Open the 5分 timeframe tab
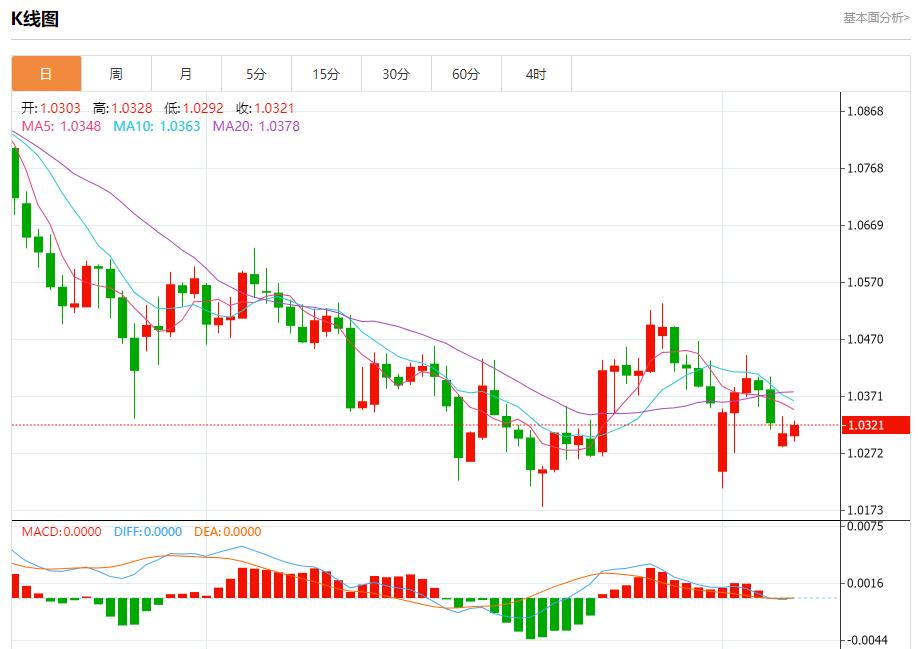This screenshot has height=649, width=918. coord(256,74)
